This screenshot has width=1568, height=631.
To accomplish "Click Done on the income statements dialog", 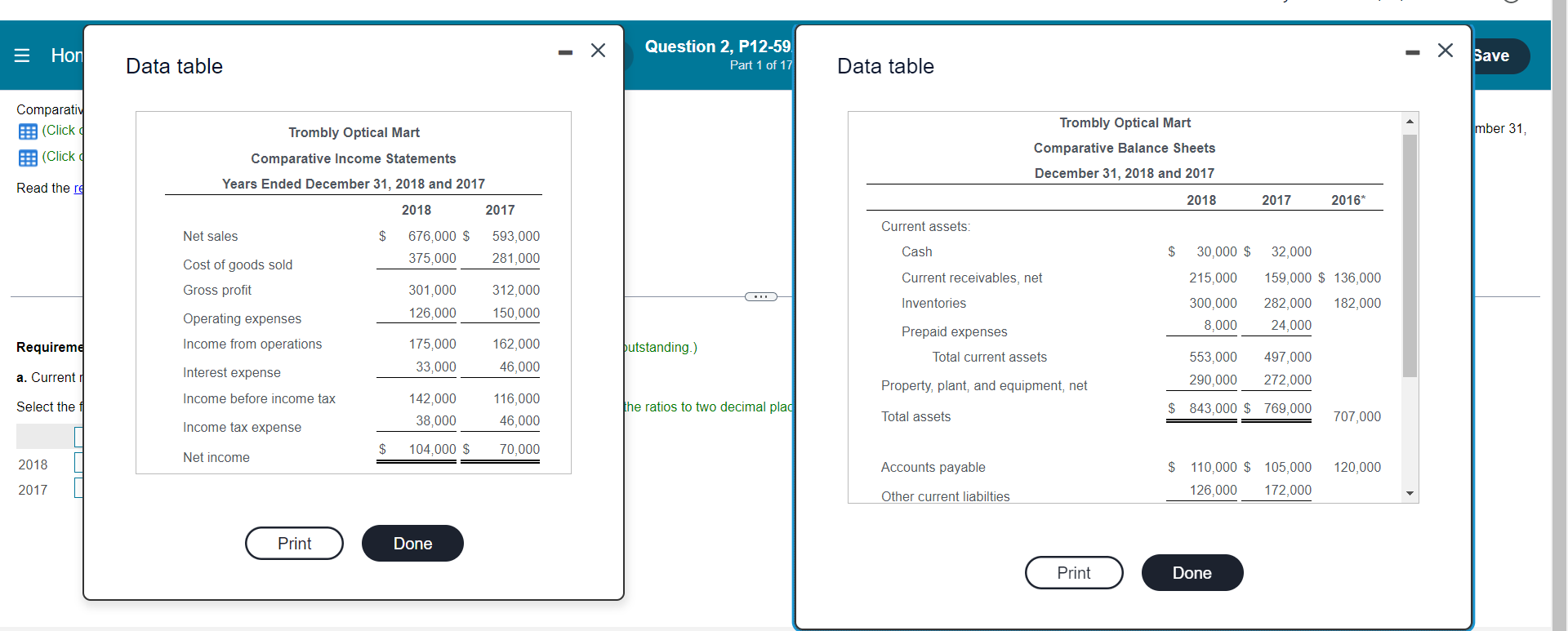I will pos(412,543).
